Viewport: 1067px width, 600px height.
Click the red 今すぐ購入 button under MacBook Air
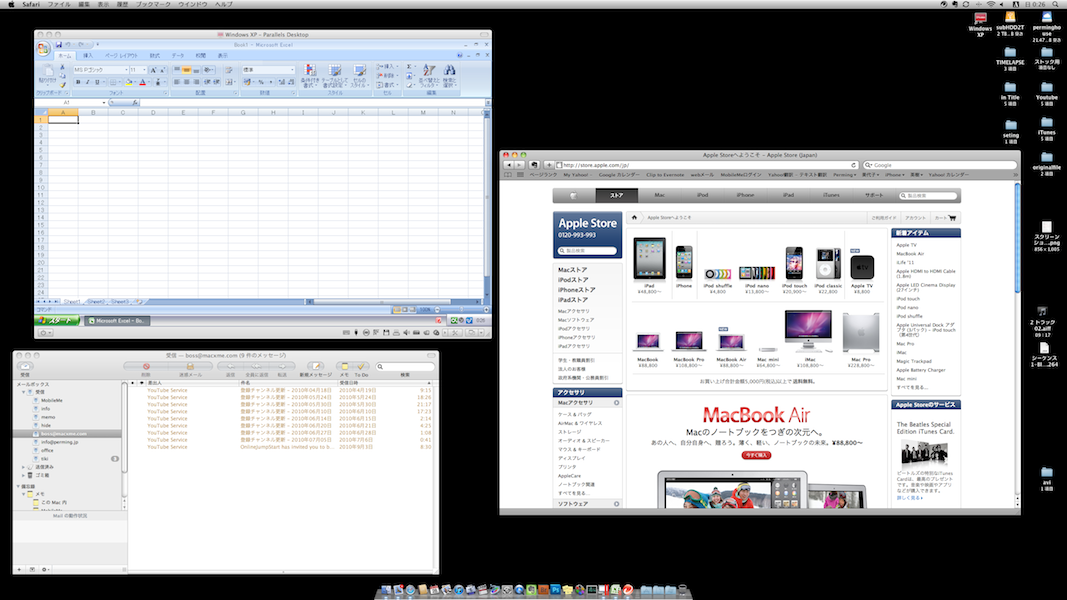tap(755, 455)
